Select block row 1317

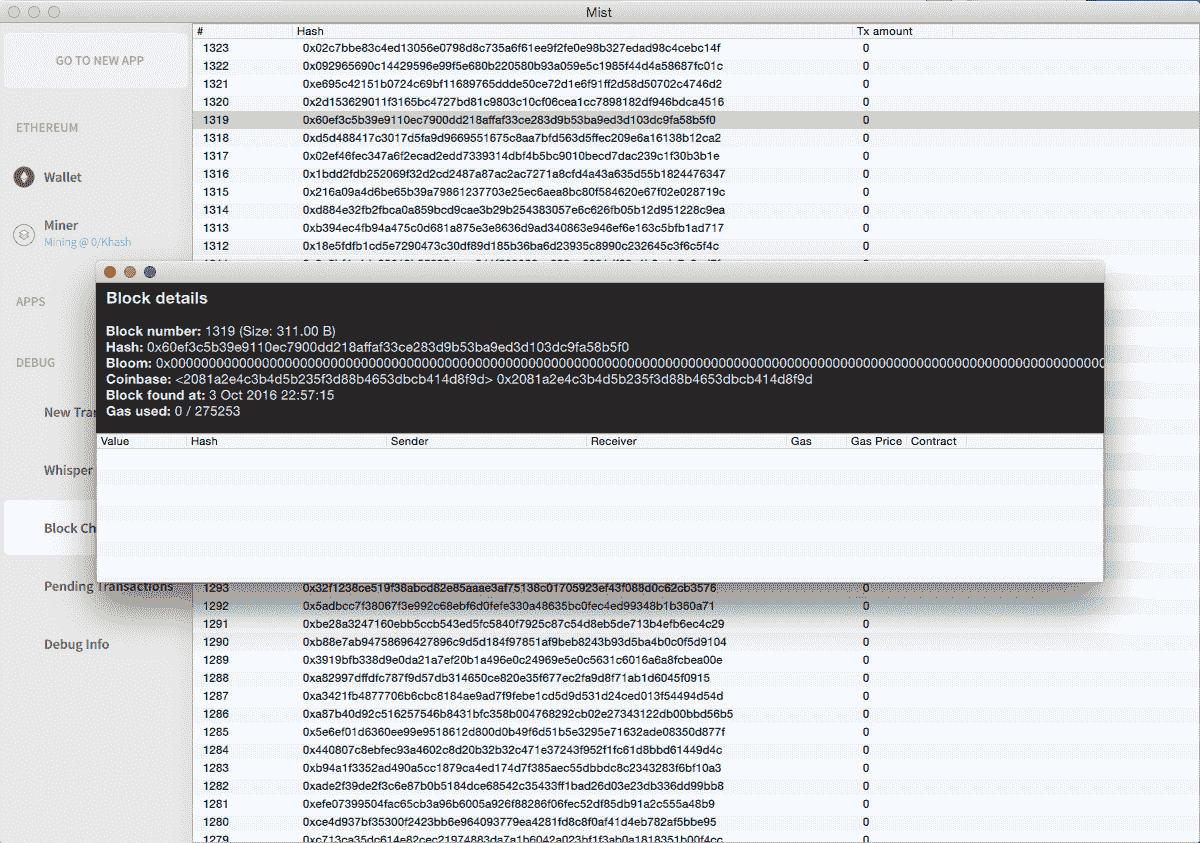696,156
